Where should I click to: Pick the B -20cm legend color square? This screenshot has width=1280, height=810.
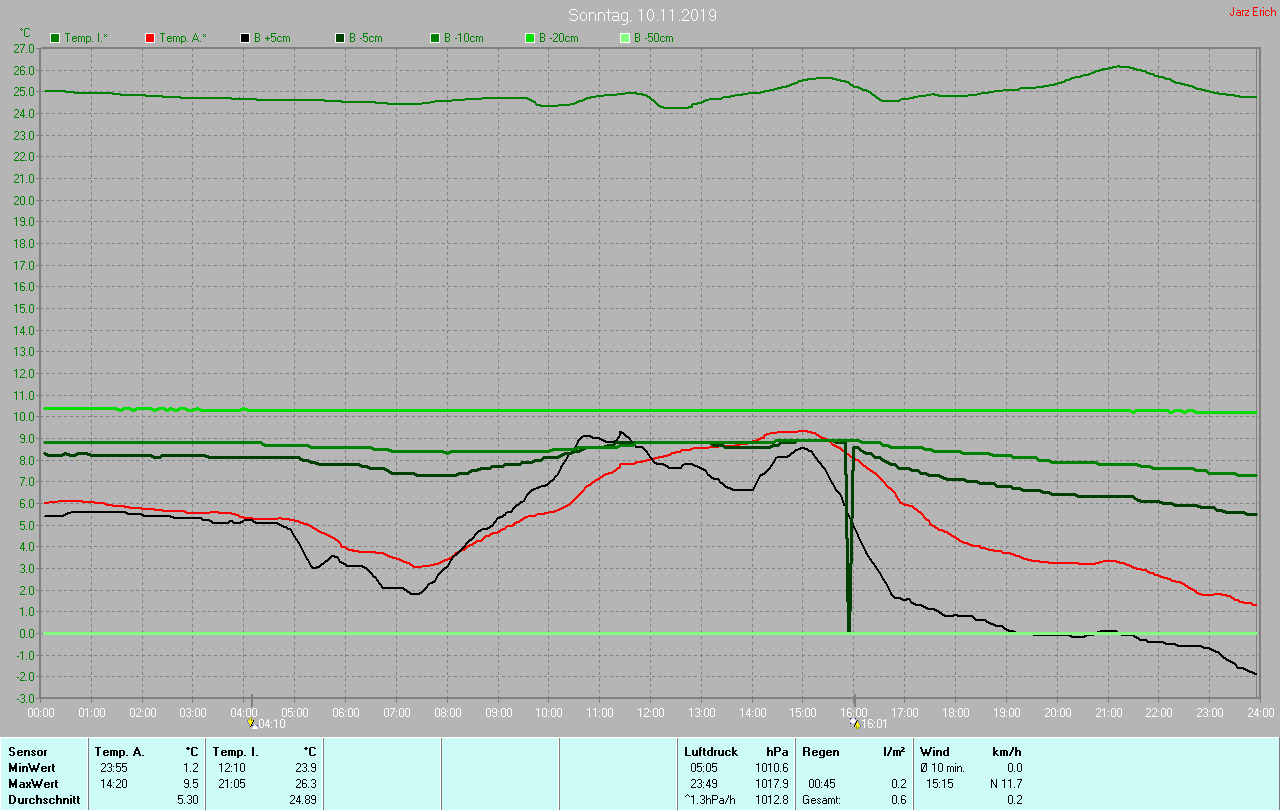[530, 38]
